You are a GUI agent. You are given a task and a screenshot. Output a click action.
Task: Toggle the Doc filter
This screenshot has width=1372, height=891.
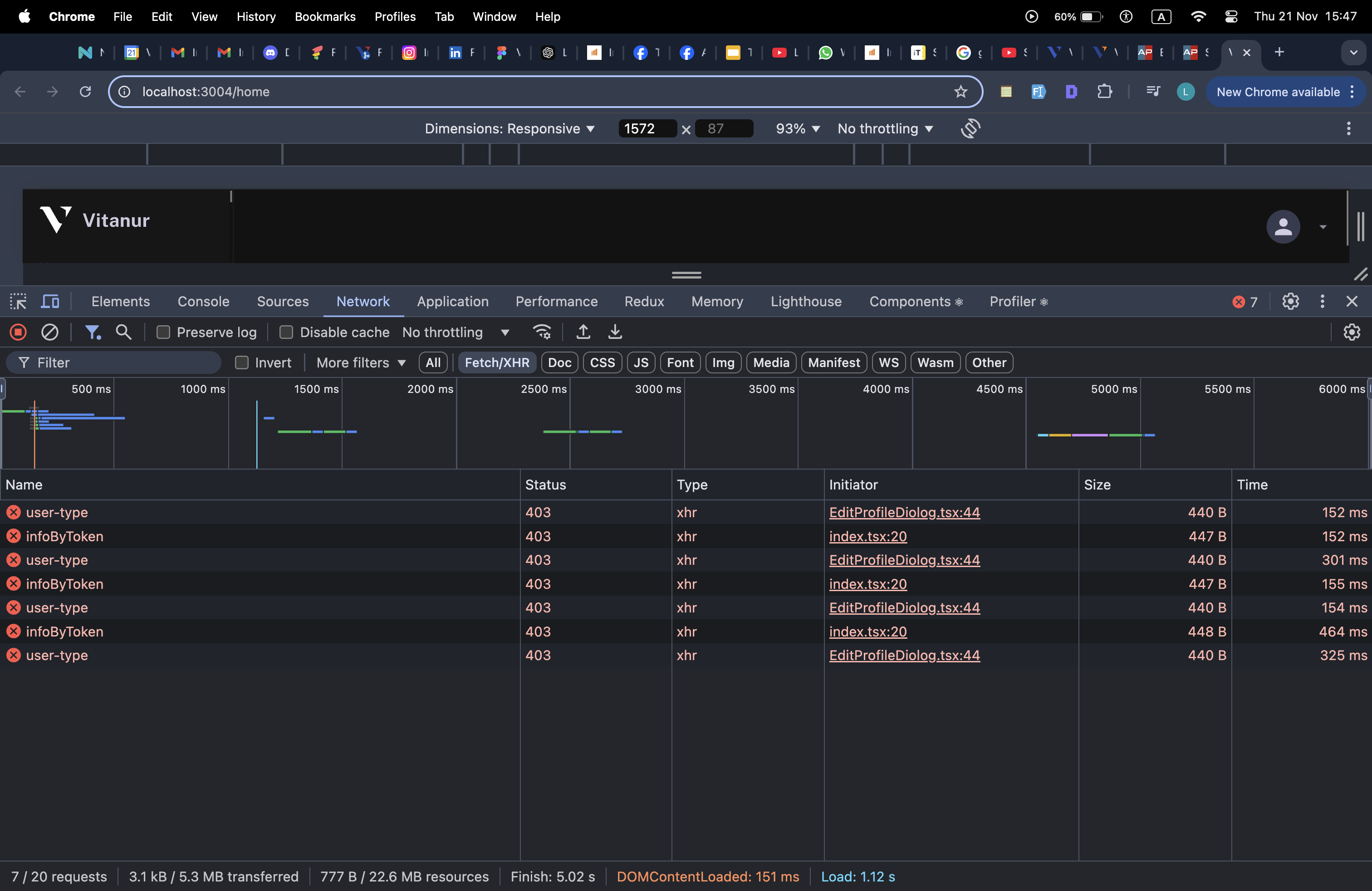click(x=559, y=362)
